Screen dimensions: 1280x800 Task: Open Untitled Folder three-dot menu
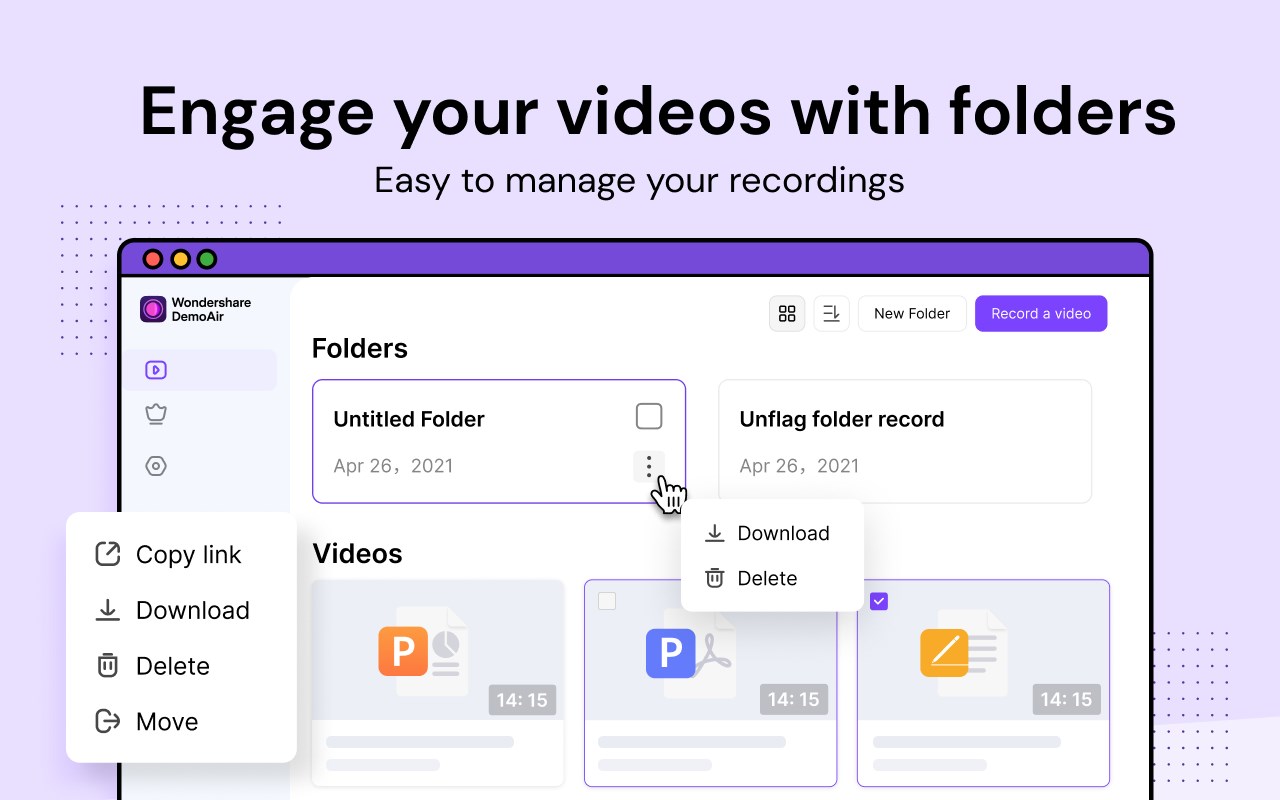click(649, 466)
